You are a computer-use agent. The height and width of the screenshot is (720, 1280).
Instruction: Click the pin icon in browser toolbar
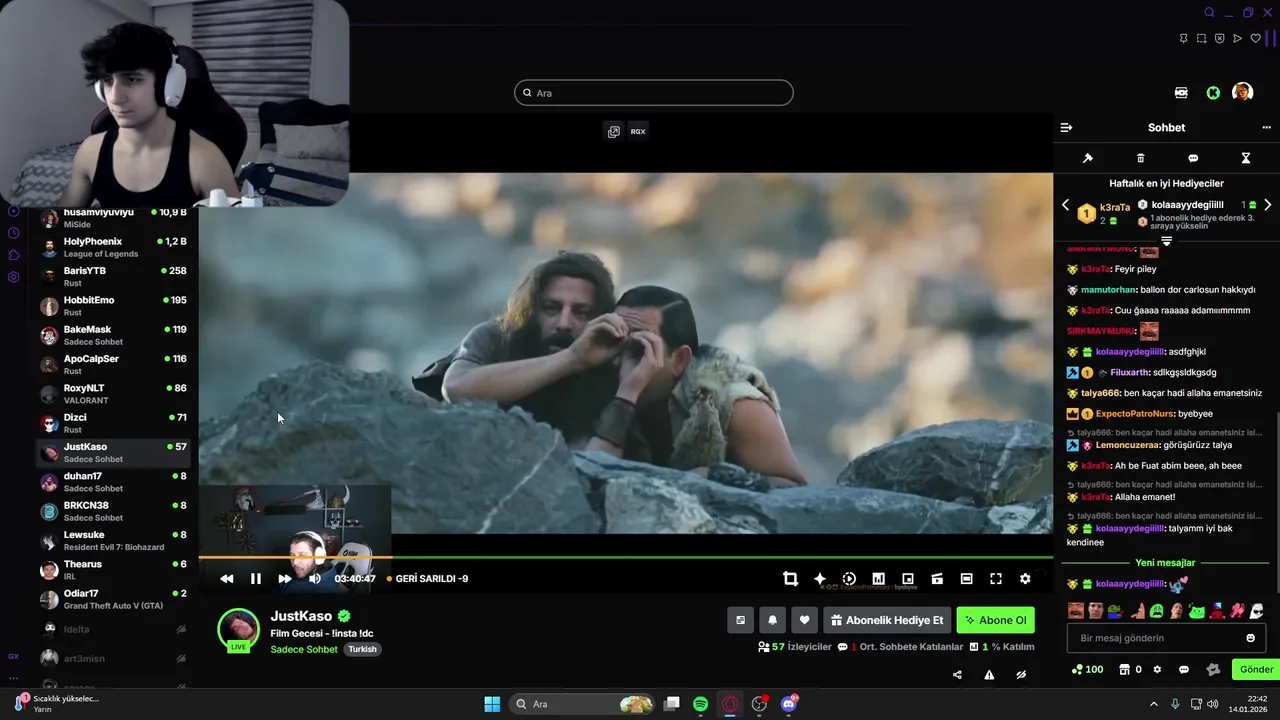pyautogui.click(x=1183, y=38)
